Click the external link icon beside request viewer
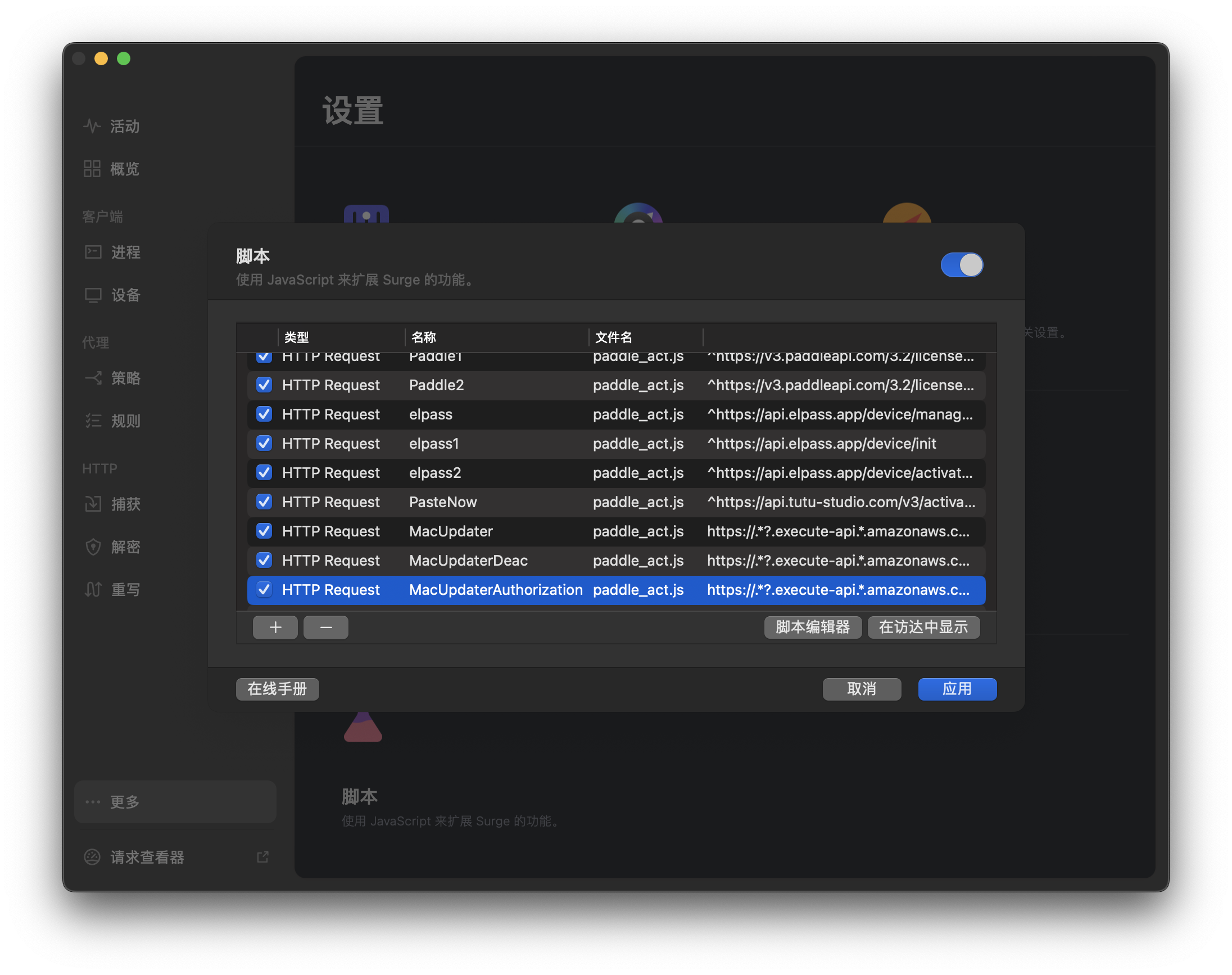Viewport: 1232px width, 975px height. [262, 856]
